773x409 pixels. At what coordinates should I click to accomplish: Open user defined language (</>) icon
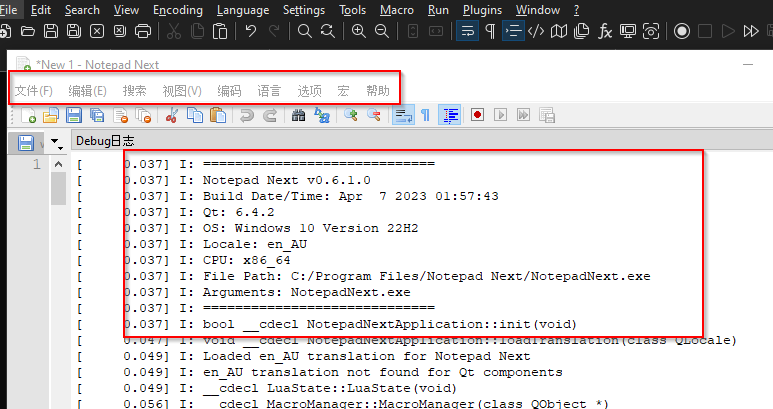(x=536, y=32)
